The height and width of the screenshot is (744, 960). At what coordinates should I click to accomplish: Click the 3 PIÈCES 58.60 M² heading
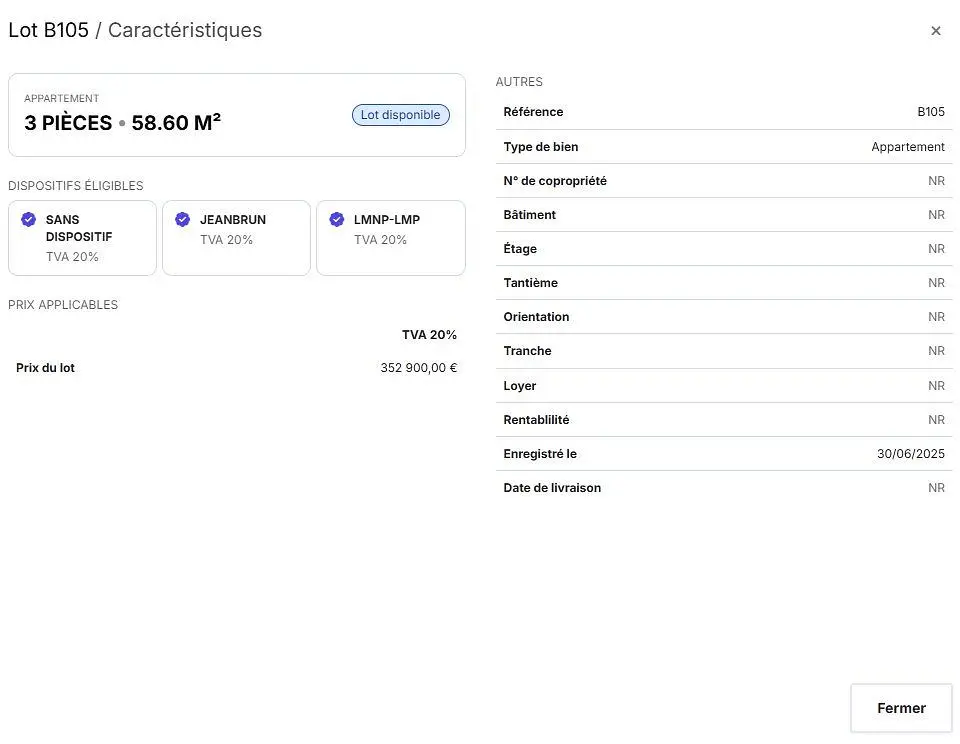122,122
